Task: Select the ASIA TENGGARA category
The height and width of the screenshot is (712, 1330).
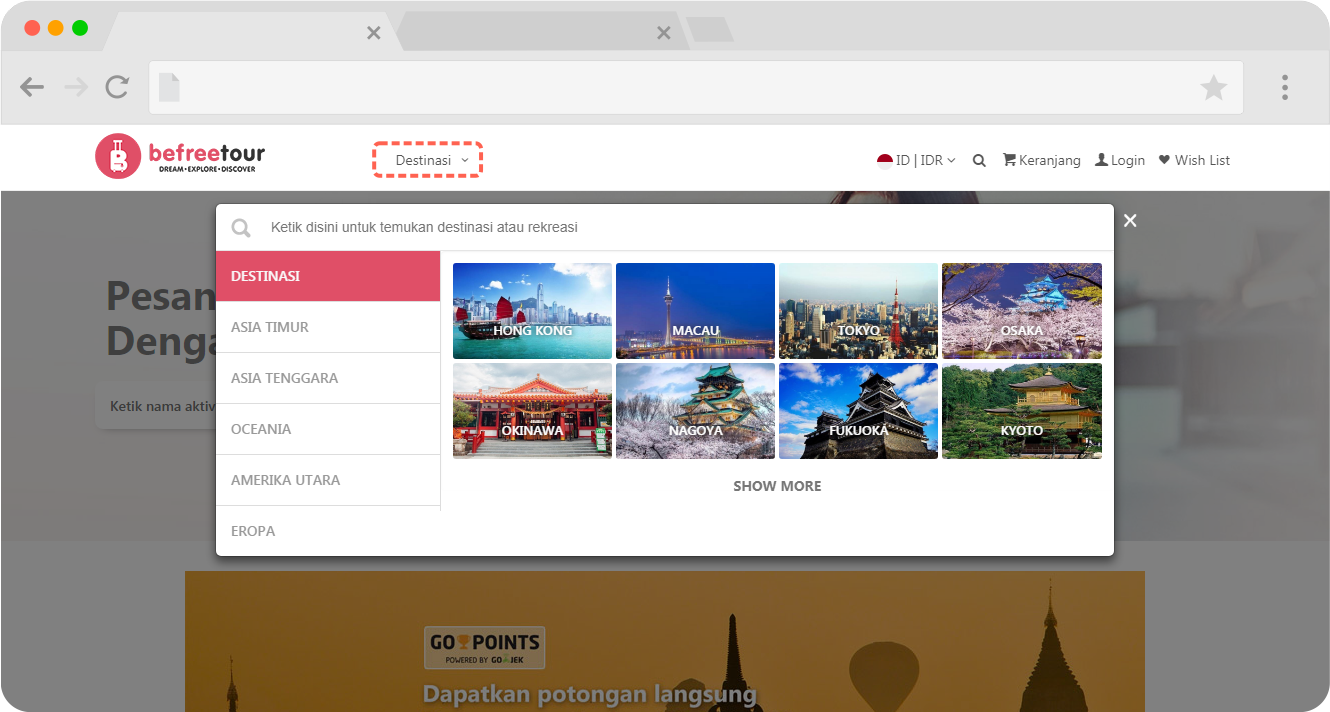Action: [328, 378]
